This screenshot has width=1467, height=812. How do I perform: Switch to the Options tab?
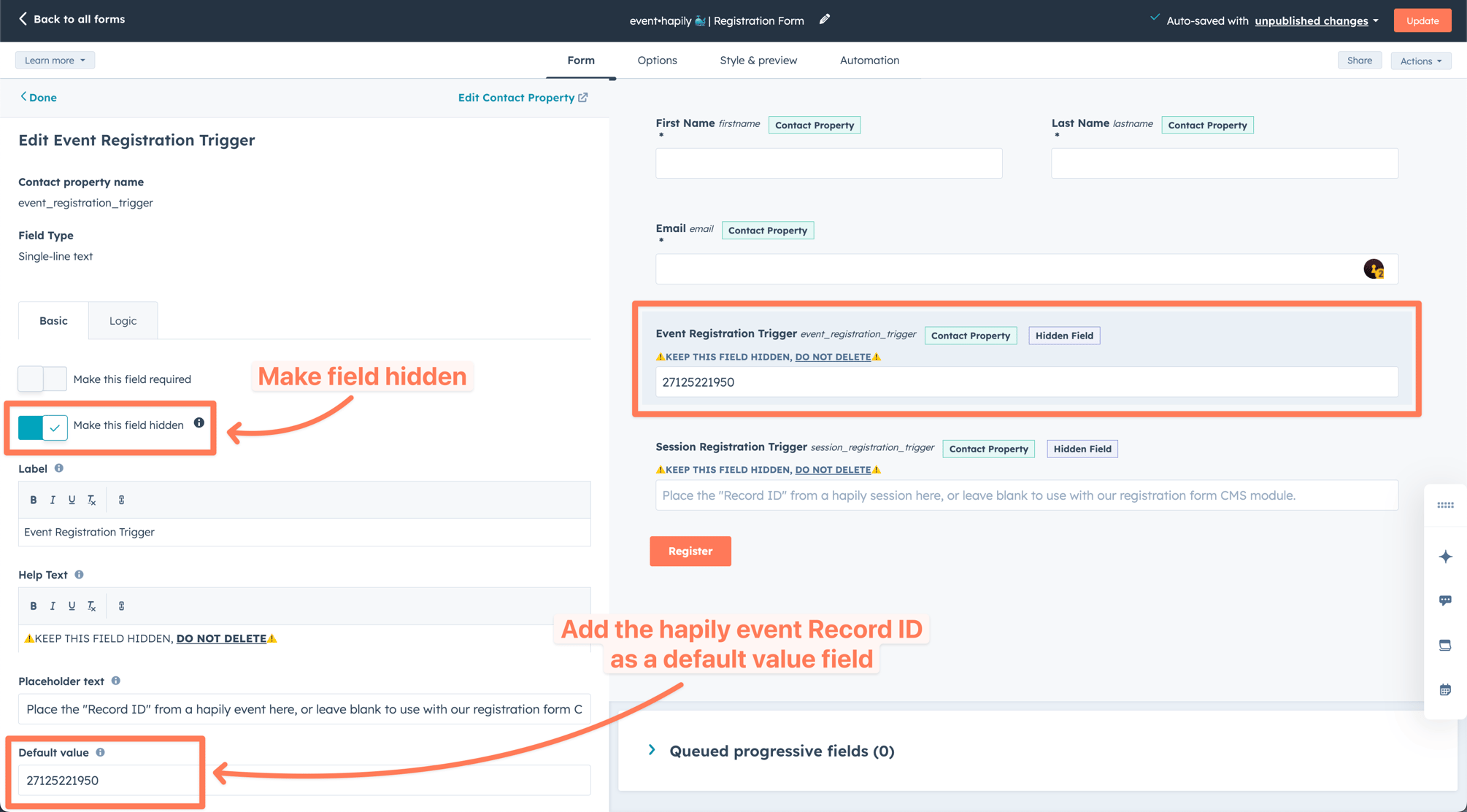[x=657, y=61]
